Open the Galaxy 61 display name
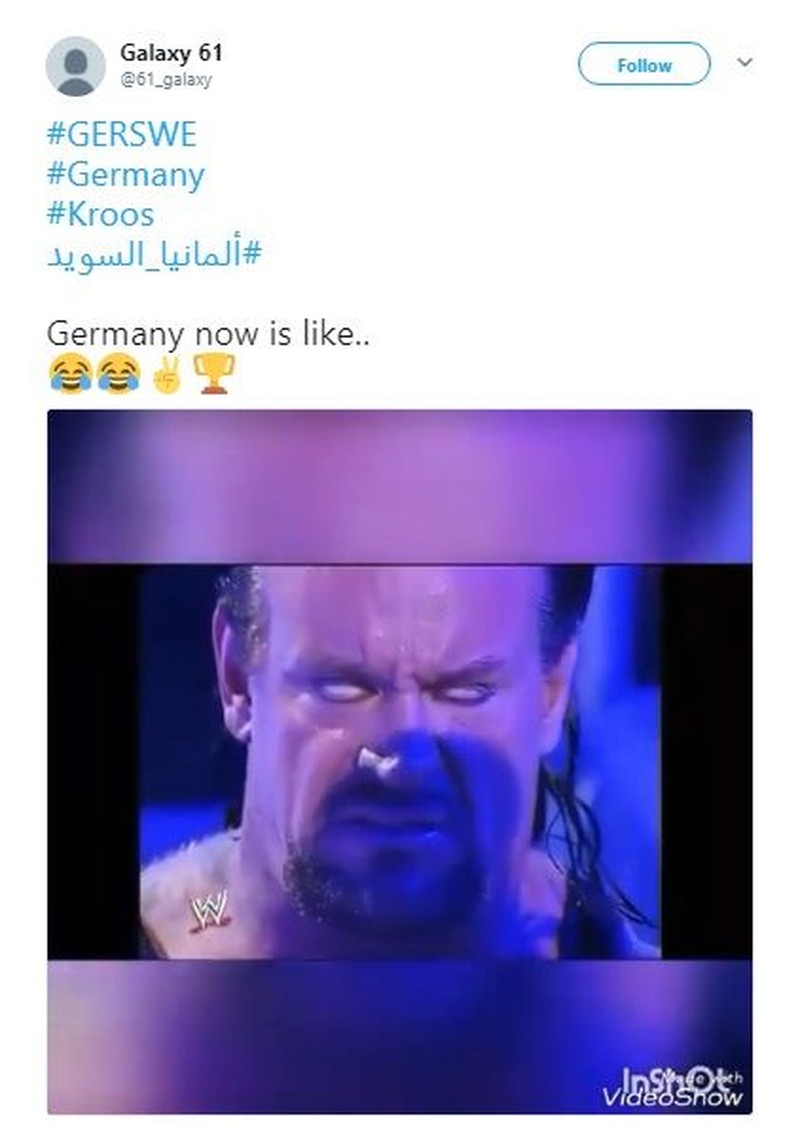800x1126 pixels. coord(171,52)
